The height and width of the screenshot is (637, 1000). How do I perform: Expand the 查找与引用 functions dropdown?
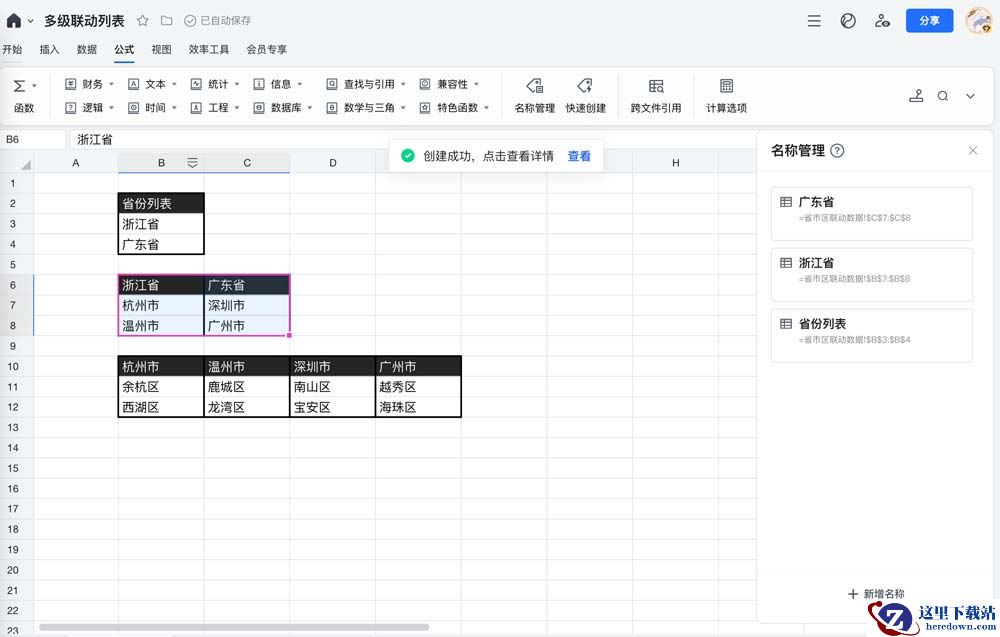coord(368,85)
